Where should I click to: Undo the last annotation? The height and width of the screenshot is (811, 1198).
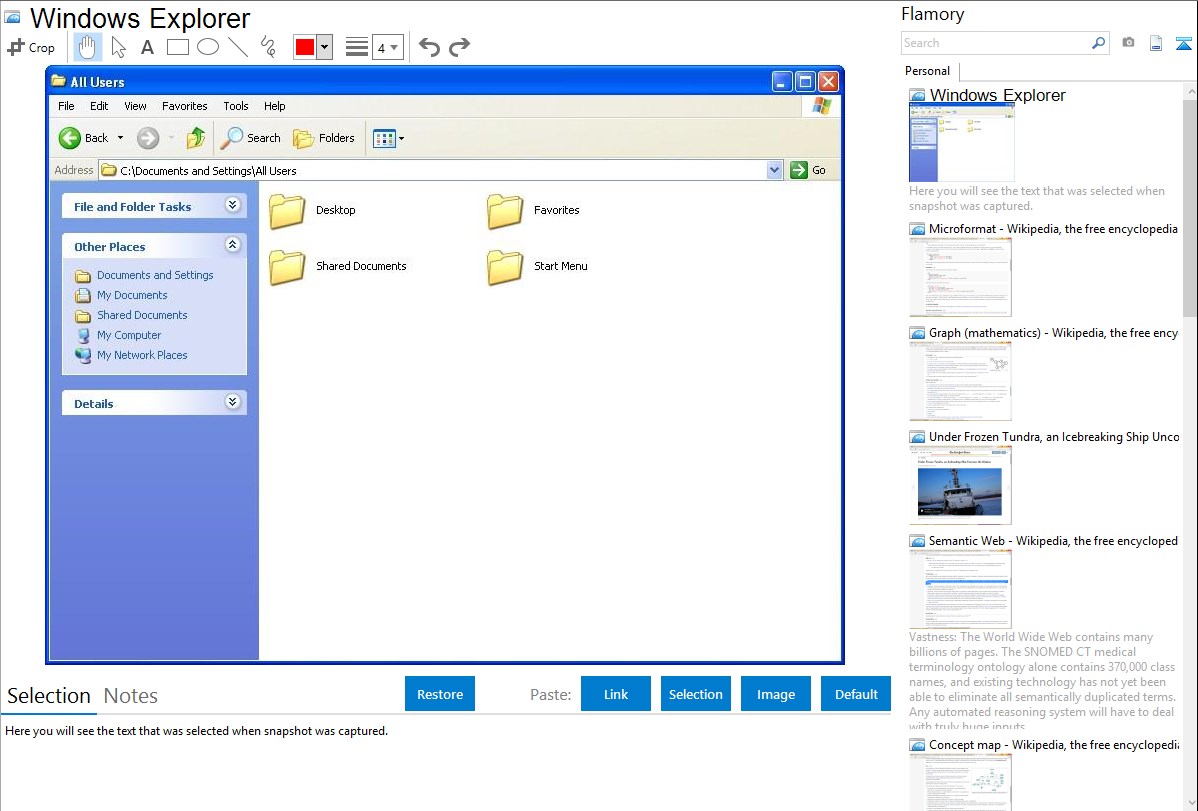[429, 47]
